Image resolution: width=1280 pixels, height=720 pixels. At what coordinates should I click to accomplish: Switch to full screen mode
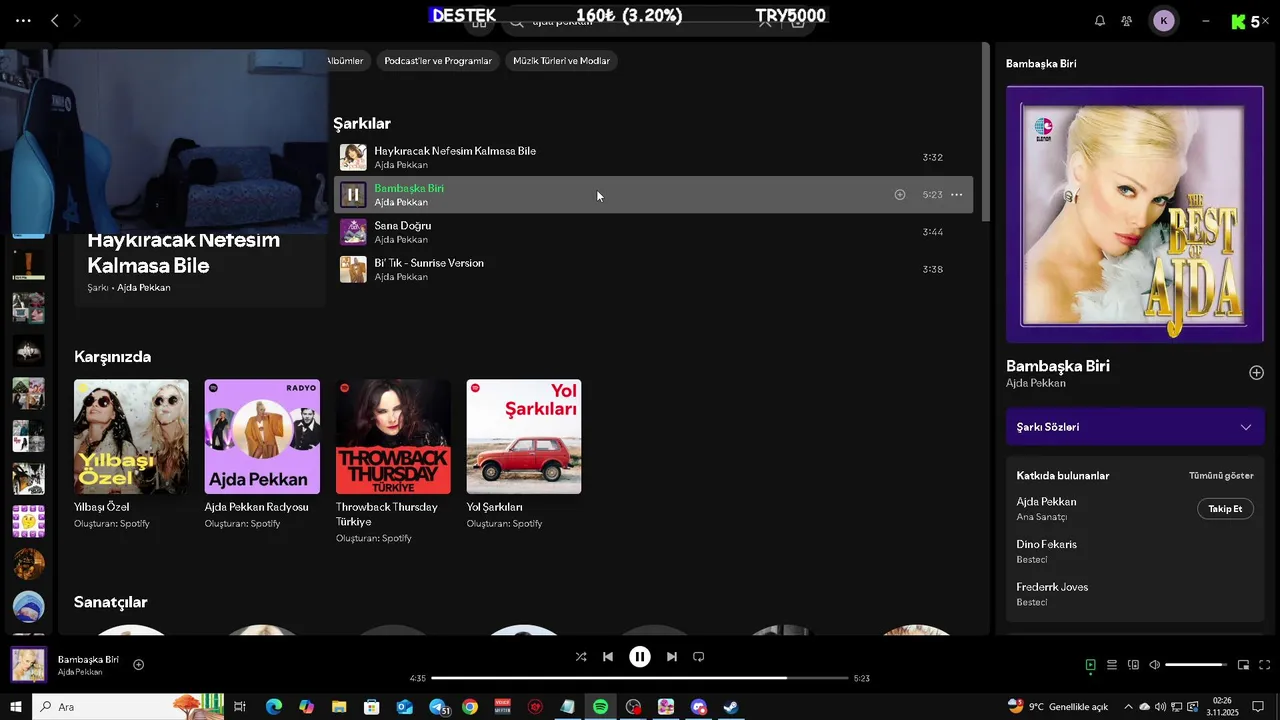1264,665
